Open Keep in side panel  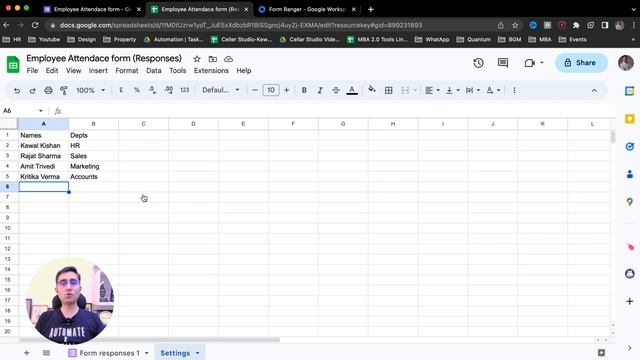point(630,119)
